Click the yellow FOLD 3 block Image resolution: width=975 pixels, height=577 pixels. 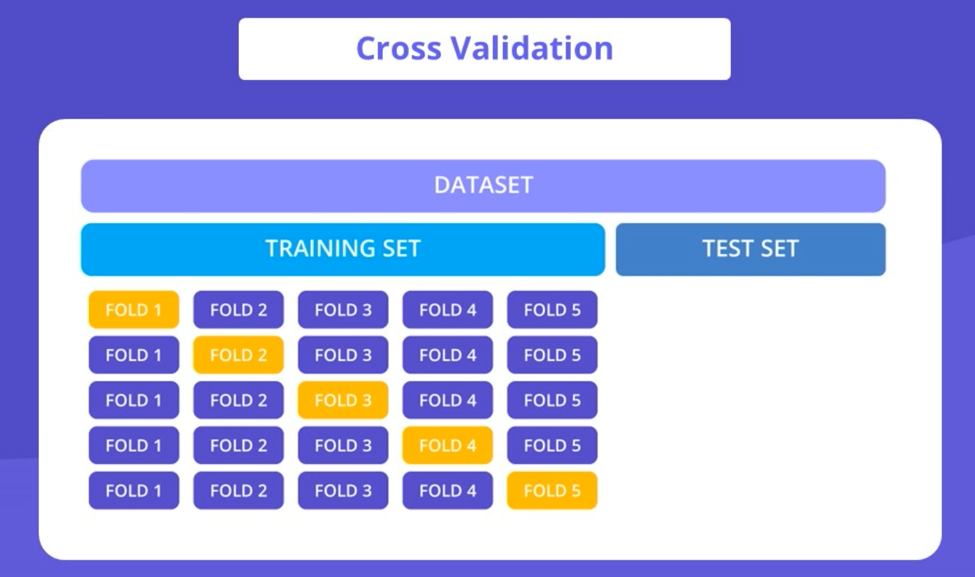(x=343, y=400)
